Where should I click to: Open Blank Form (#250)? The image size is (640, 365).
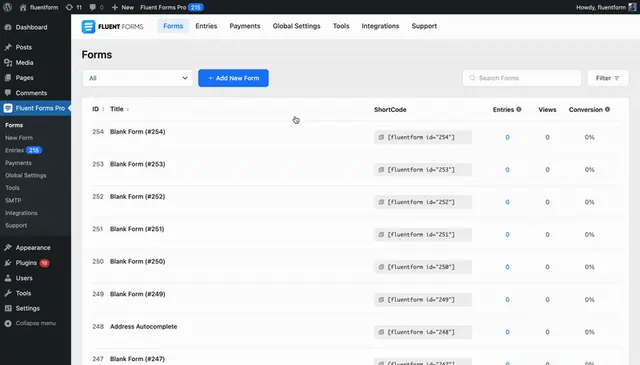tap(138, 261)
